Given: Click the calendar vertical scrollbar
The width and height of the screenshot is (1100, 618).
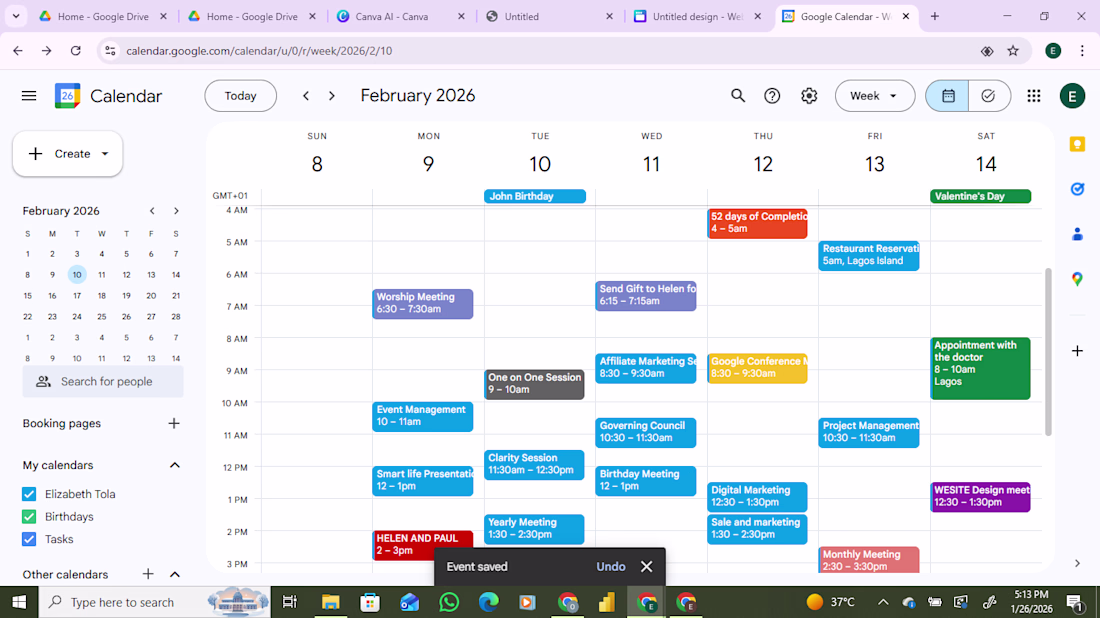Looking at the screenshot, I should click(x=1048, y=351).
